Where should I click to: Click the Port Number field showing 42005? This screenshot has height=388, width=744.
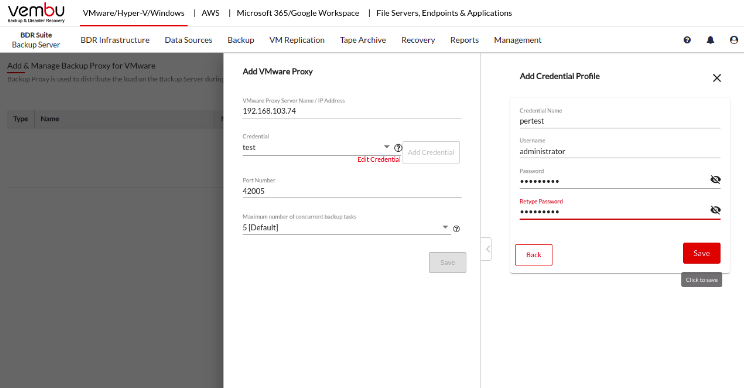pyautogui.click(x=352, y=191)
